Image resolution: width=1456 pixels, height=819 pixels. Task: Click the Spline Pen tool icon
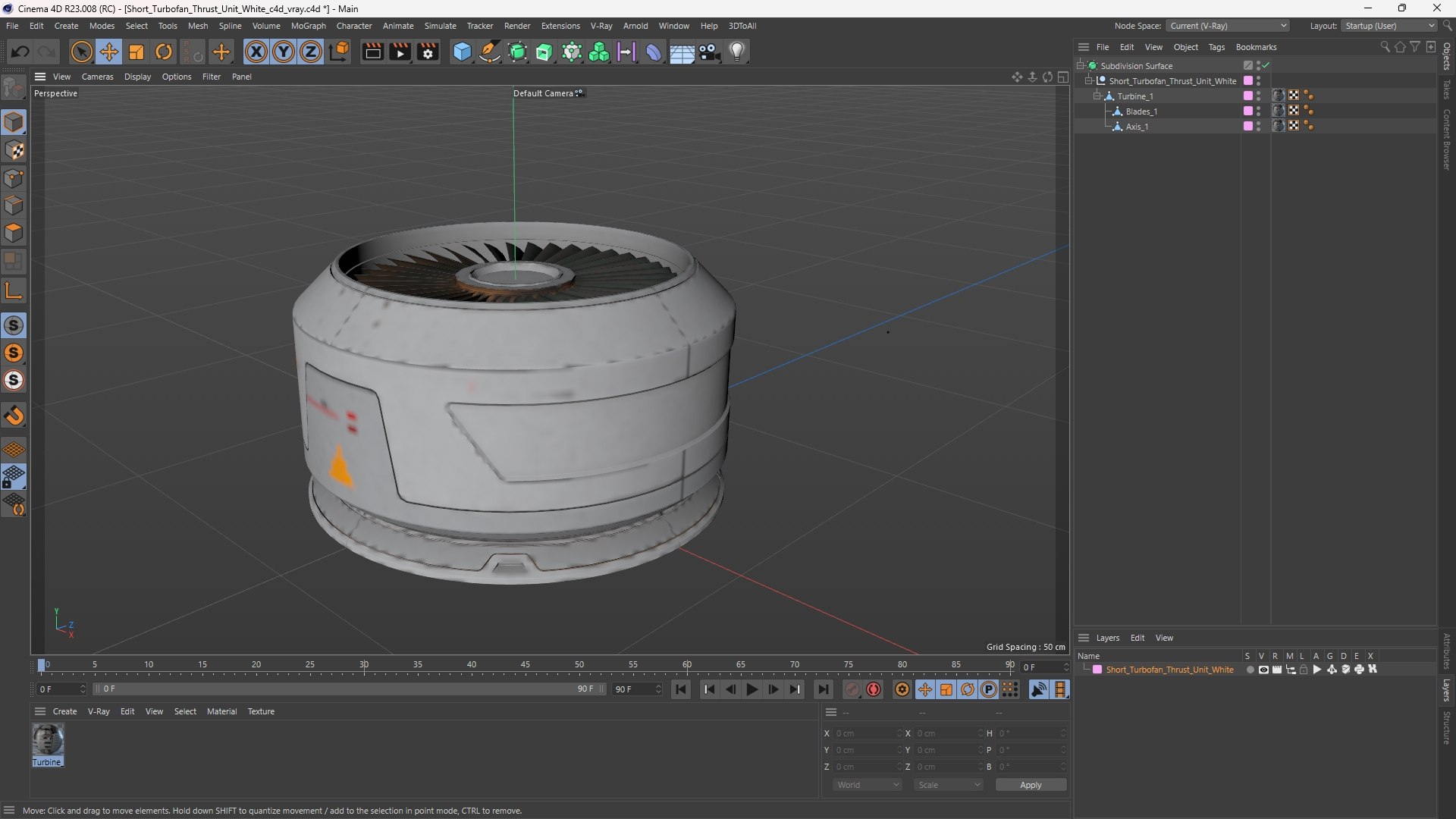[490, 52]
